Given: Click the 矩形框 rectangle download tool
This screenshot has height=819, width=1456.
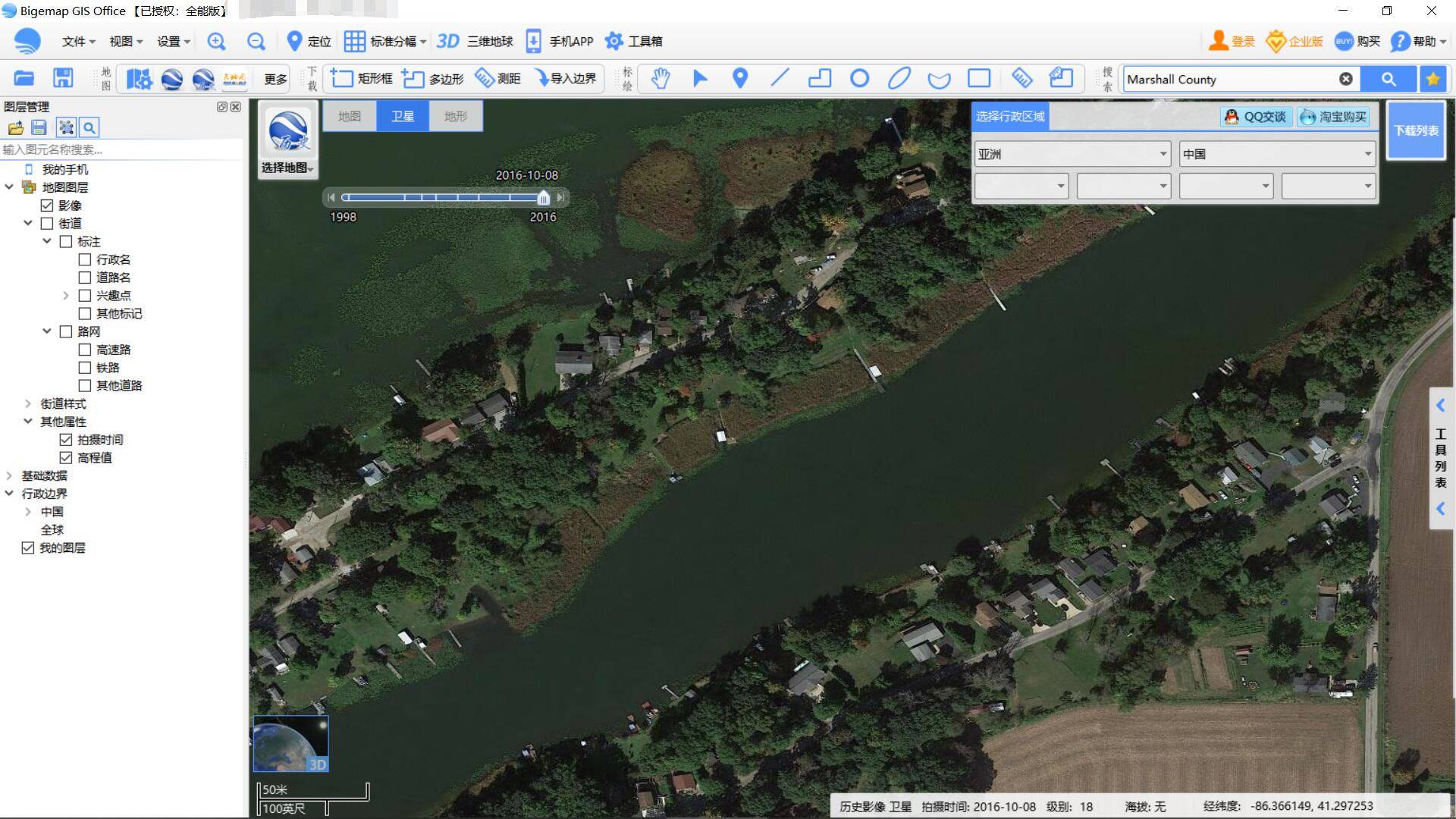Looking at the screenshot, I should coord(362,78).
